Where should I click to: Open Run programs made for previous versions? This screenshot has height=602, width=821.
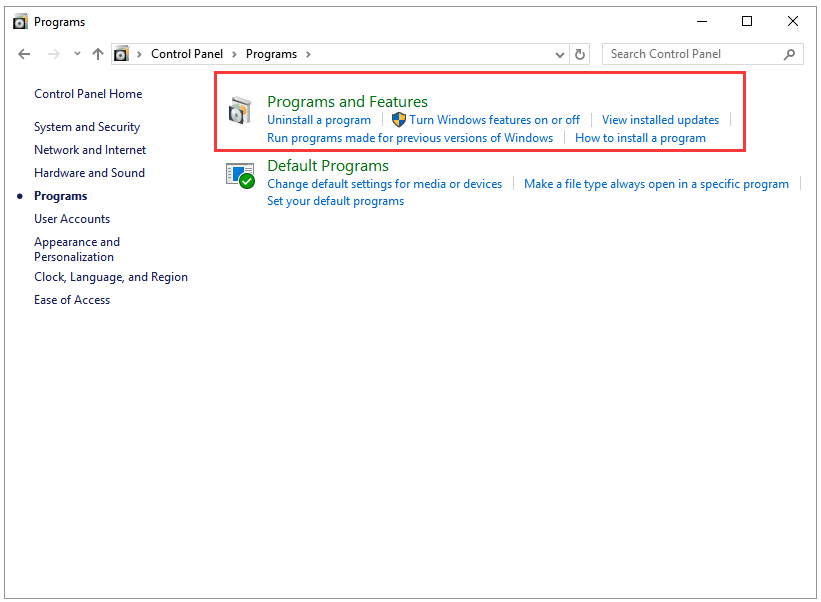coord(410,138)
